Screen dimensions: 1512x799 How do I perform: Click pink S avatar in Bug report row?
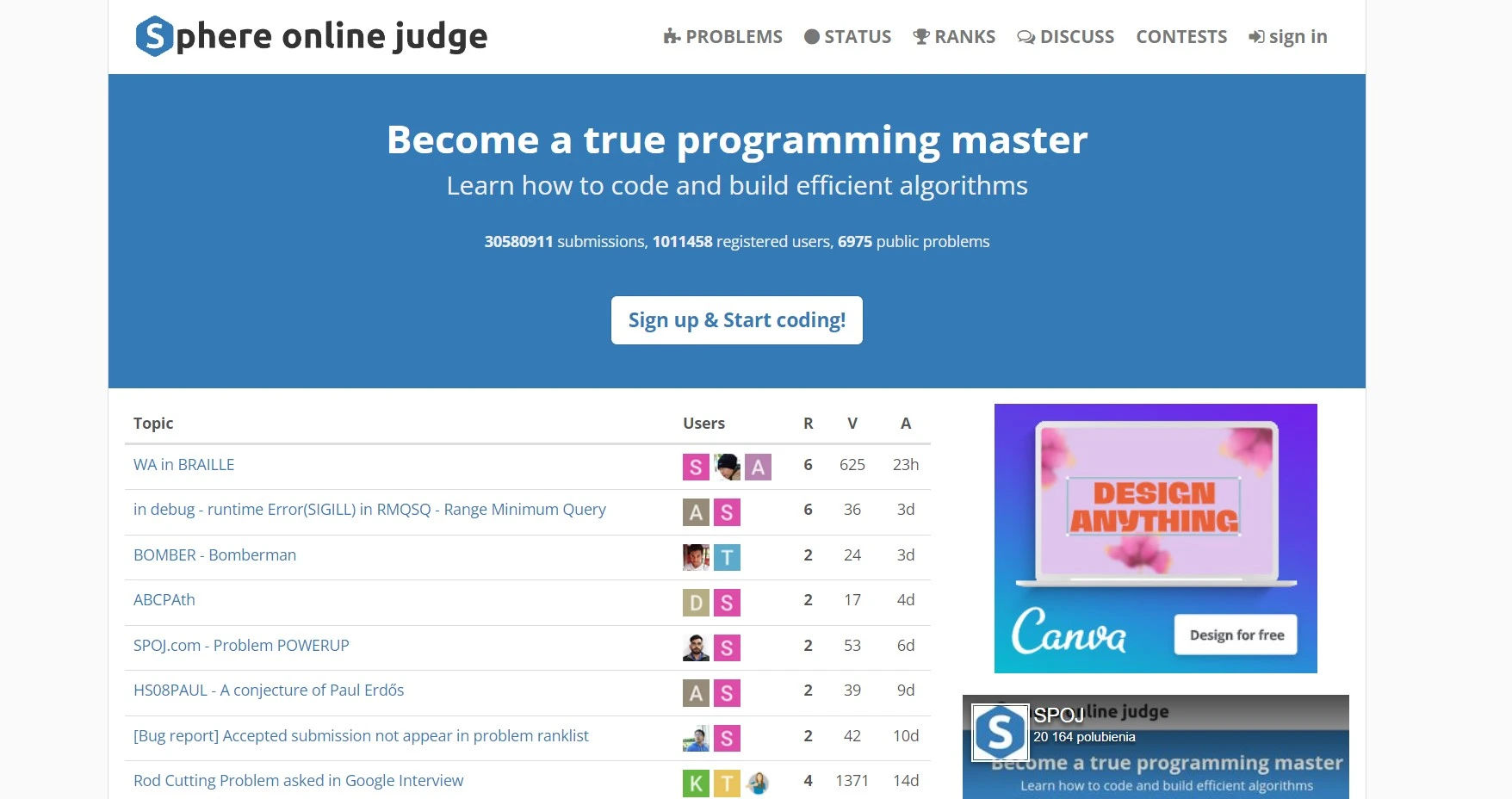[727, 738]
